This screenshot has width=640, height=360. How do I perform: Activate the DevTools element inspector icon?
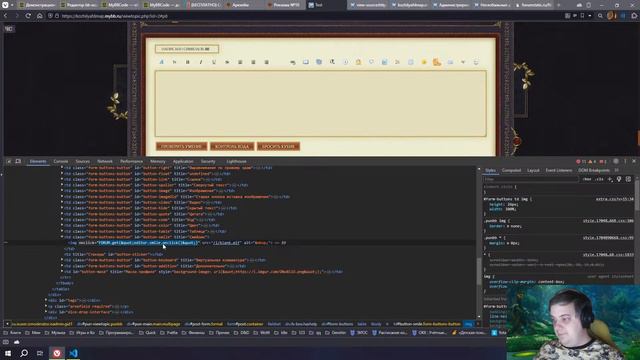pyautogui.click(x=9, y=162)
